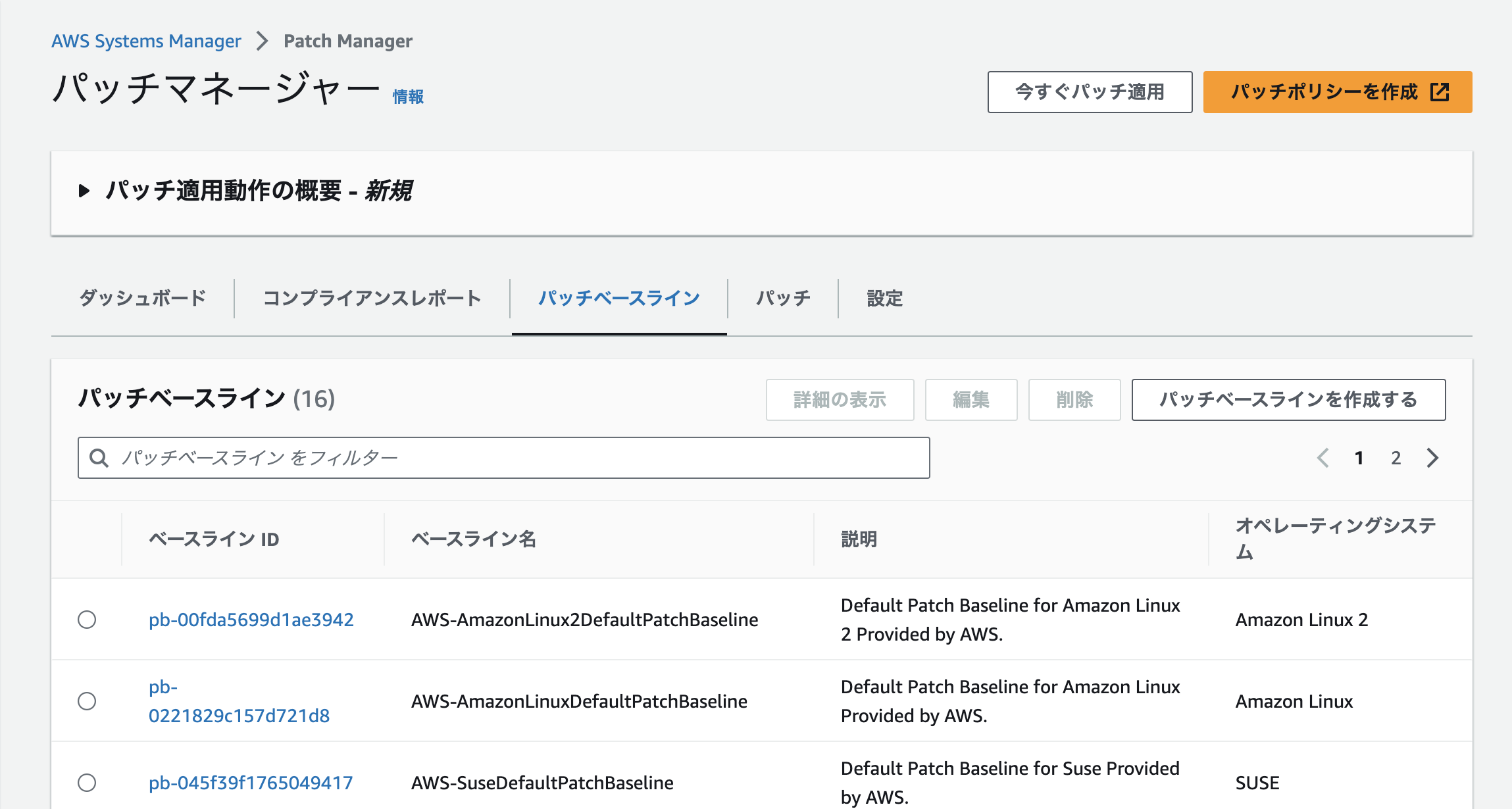The height and width of the screenshot is (809, 1512).
Task: Select the AWS-AmazonLinuxDefaultPatchBaseline row radio button
Action: (88, 701)
